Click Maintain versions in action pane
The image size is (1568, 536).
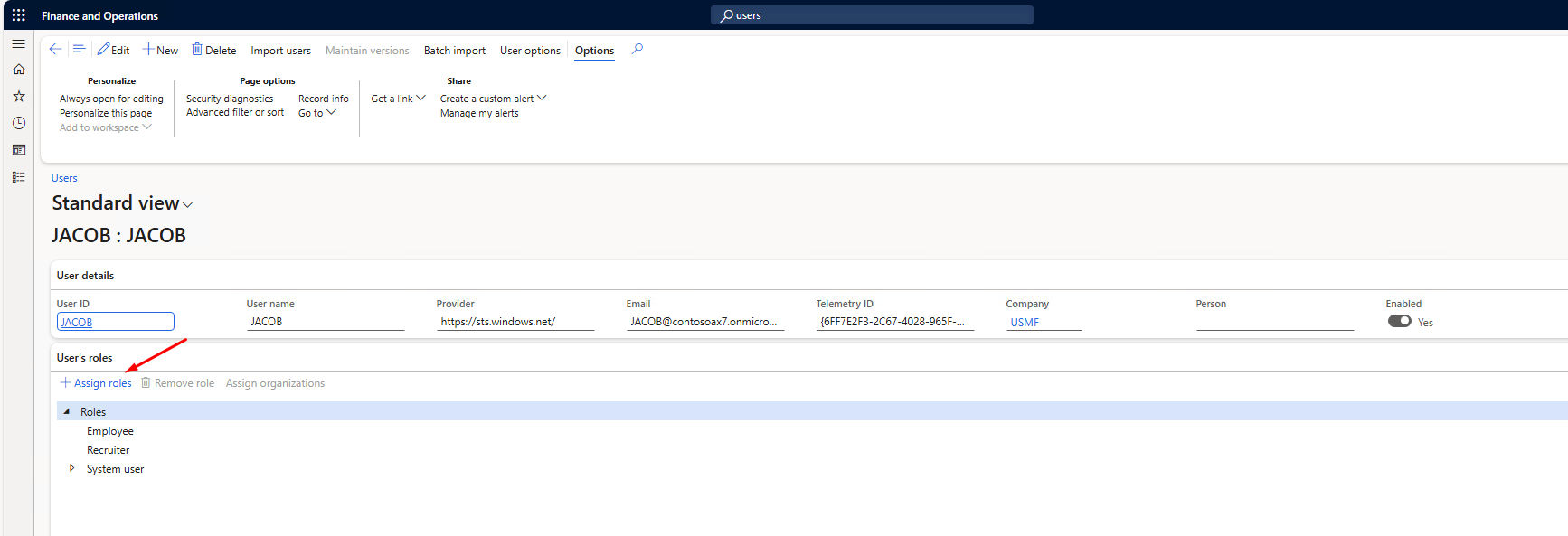(367, 51)
